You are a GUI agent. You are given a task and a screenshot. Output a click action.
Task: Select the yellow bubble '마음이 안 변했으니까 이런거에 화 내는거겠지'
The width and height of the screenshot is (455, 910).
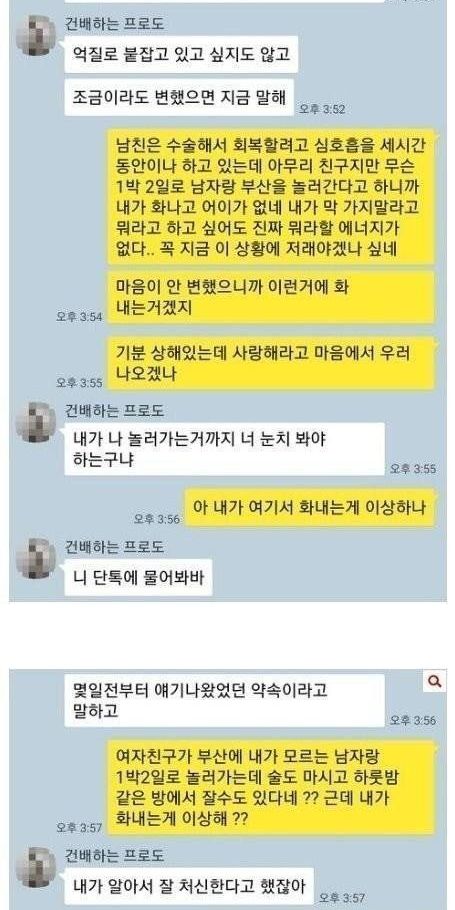point(271,297)
